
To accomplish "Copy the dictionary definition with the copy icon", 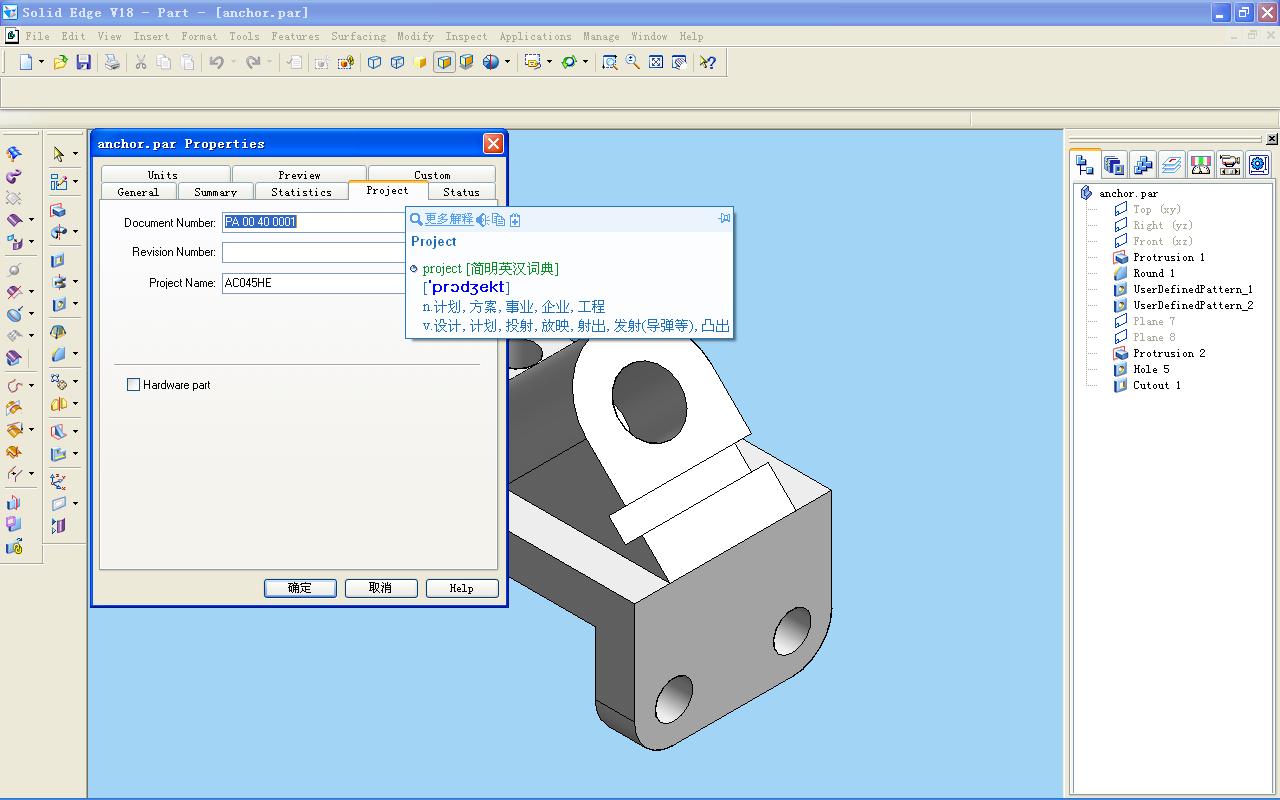I will click(x=498, y=220).
